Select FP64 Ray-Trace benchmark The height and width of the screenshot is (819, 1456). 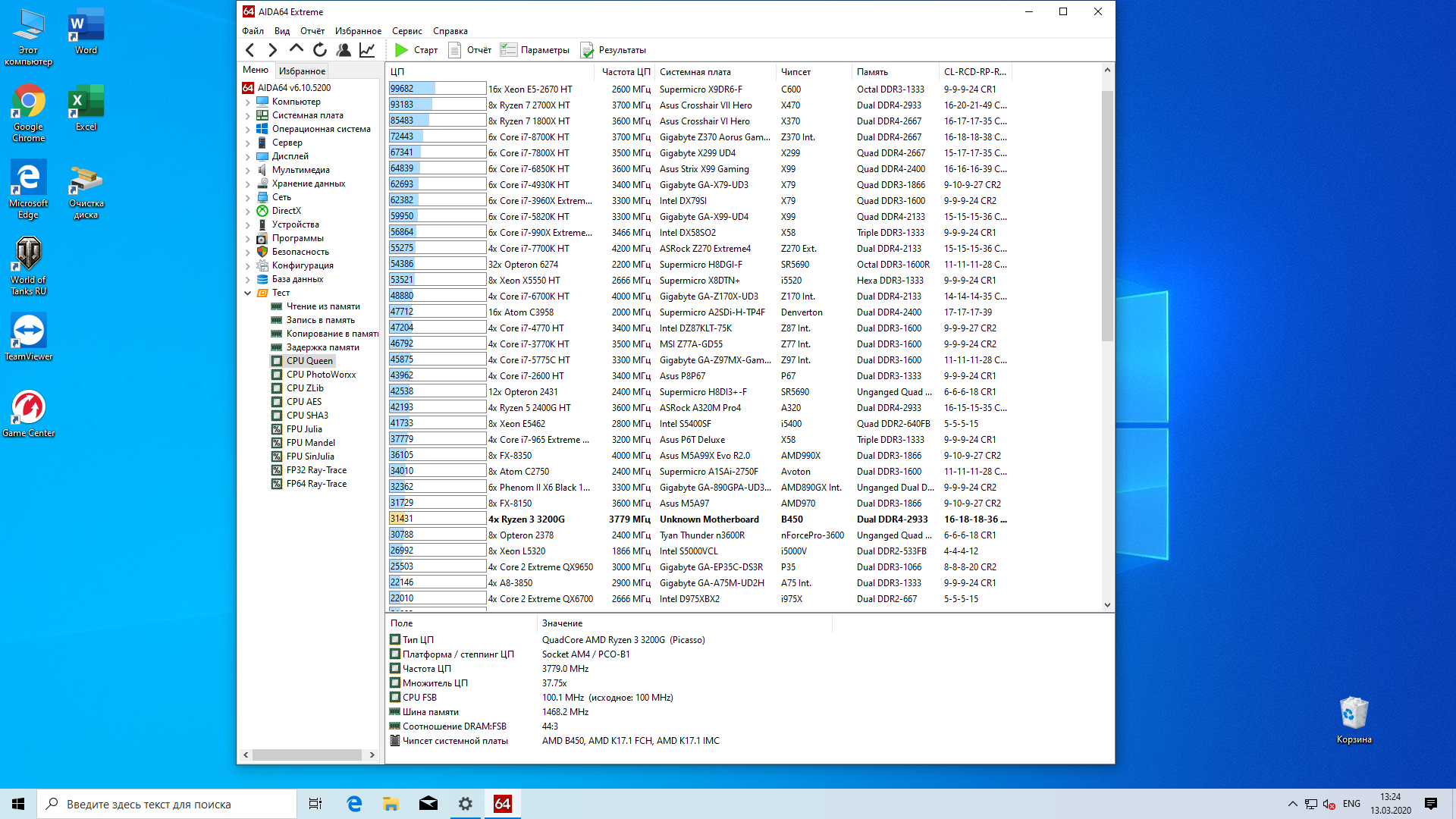click(x=316, y=484)
